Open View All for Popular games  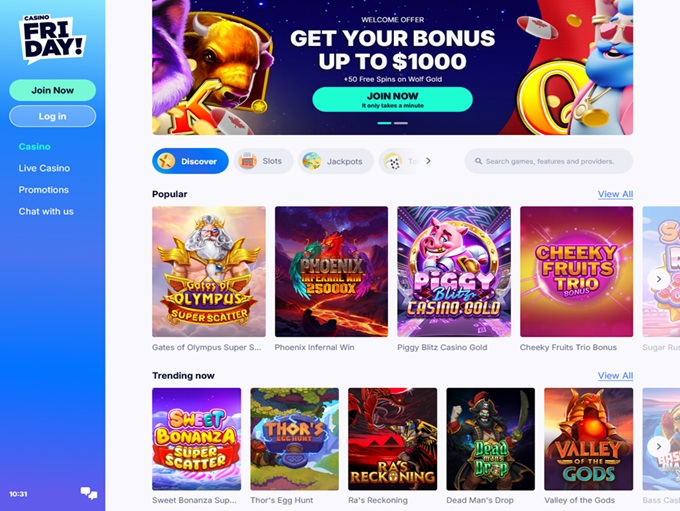tap(615, 194)
